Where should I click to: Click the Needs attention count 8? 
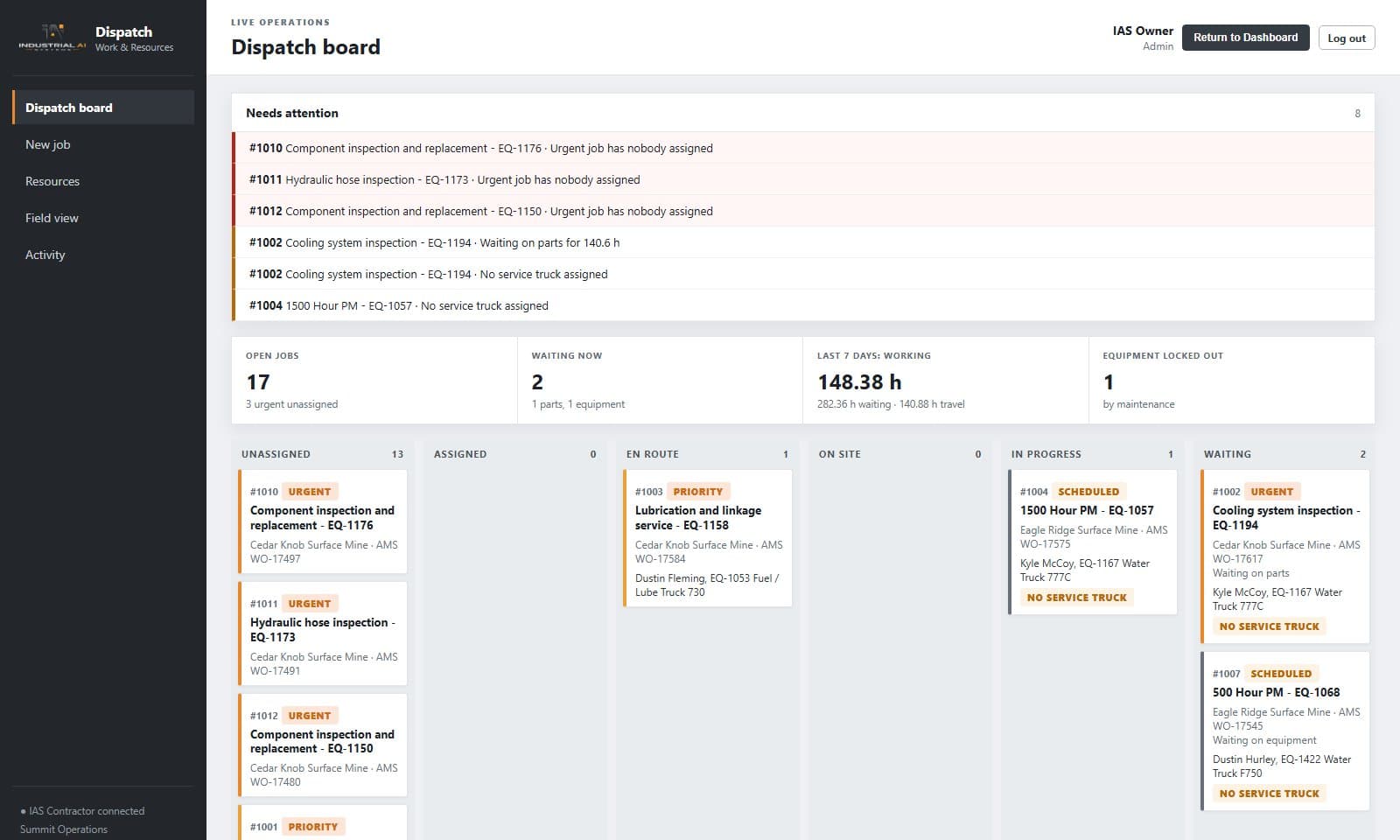click(x=1357, y=113)
